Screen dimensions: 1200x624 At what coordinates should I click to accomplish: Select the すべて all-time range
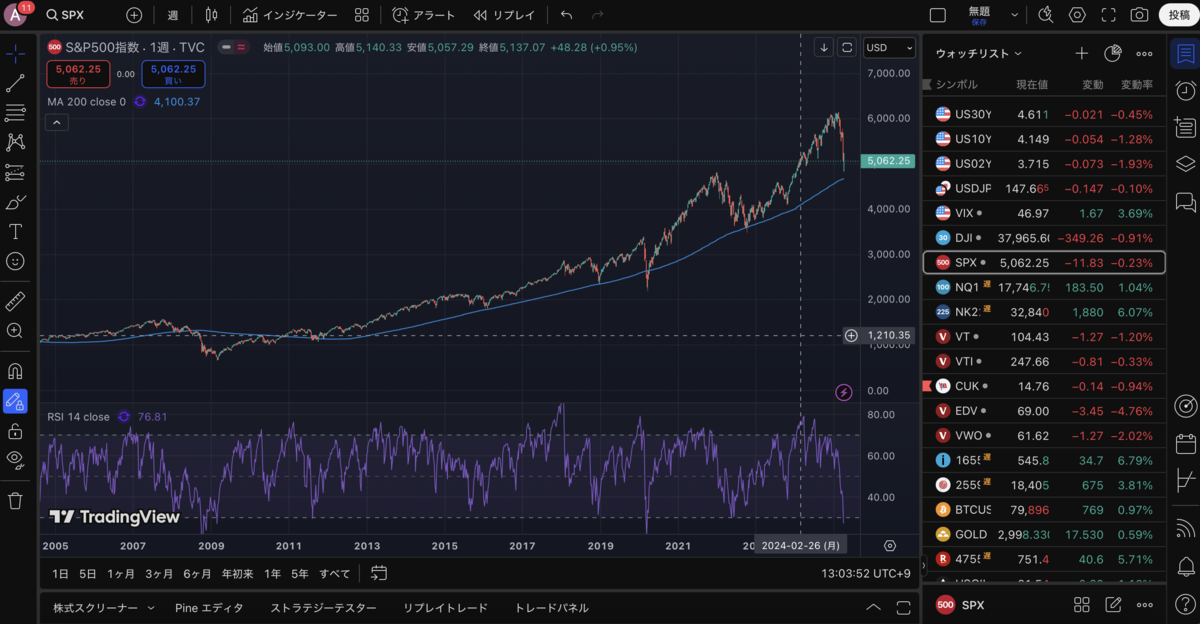pos(335,573)
